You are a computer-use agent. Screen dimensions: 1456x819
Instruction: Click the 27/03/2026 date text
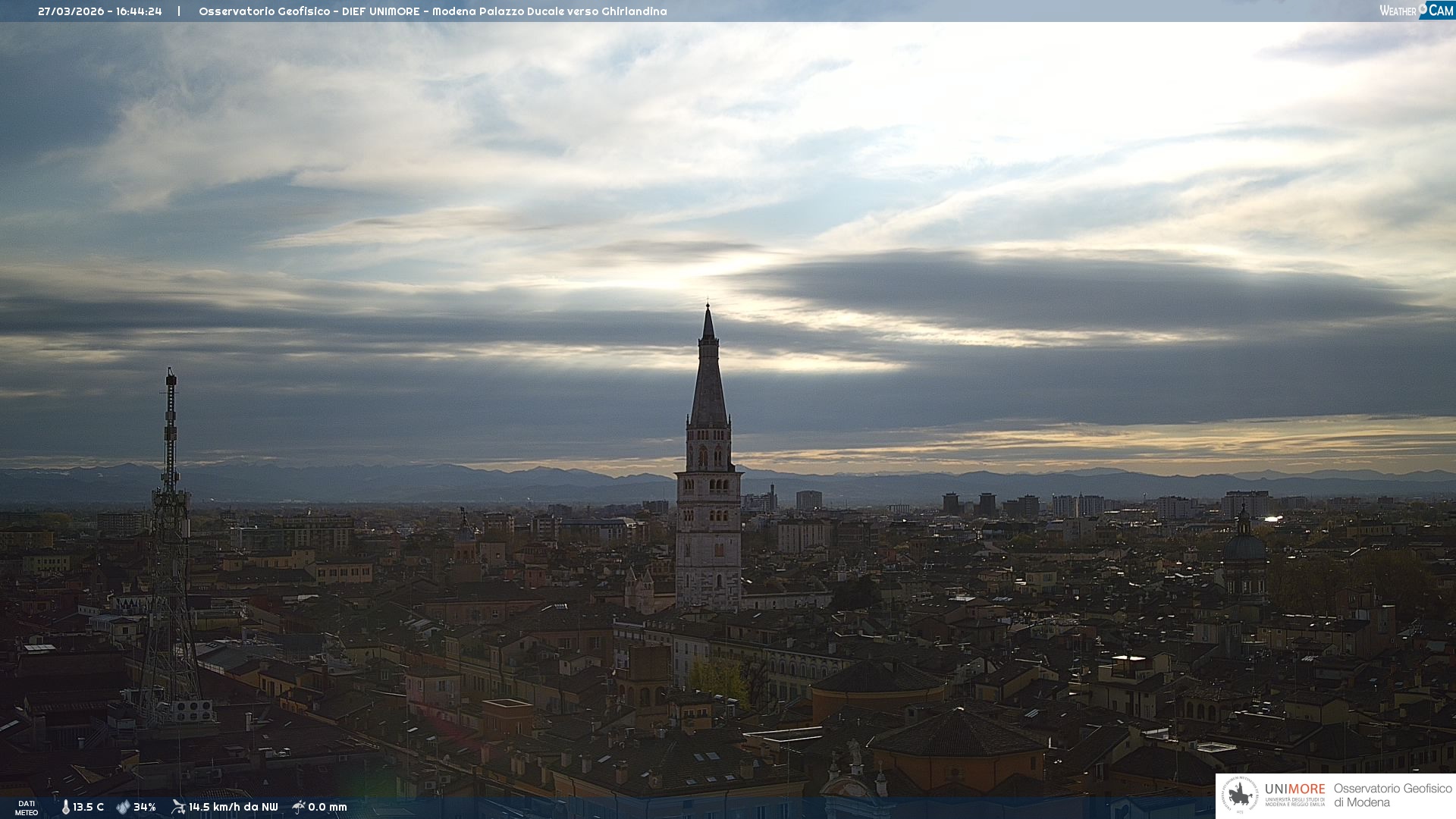coord(71,11)
